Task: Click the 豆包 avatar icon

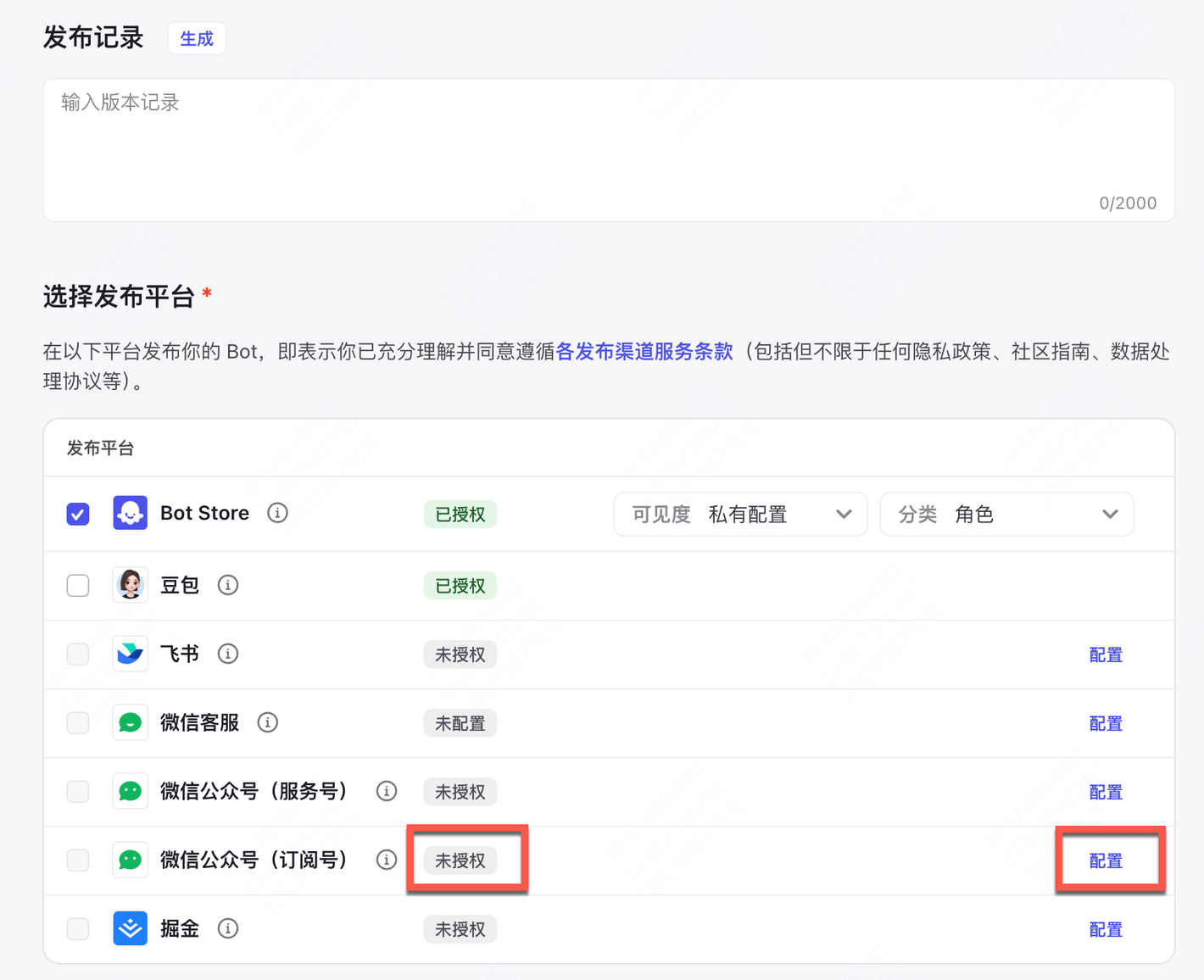Action: (x=130, y=585)
